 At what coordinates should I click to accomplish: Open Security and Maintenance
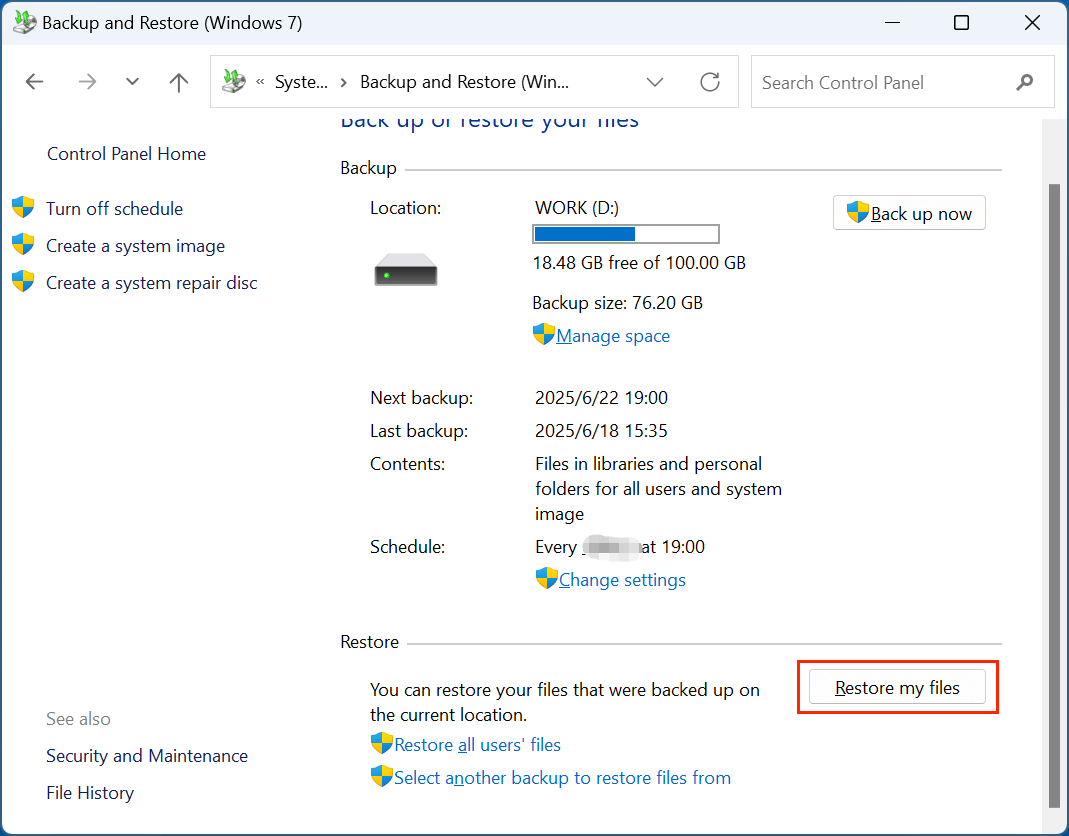(147, 756)
